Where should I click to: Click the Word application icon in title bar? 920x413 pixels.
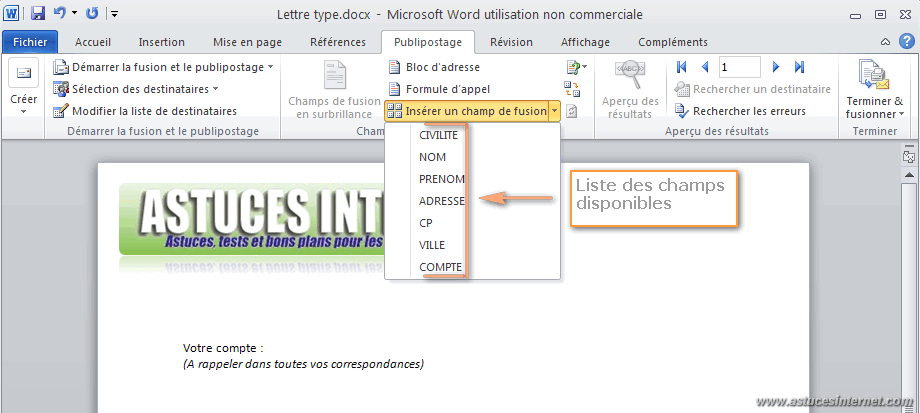point(12,13)
